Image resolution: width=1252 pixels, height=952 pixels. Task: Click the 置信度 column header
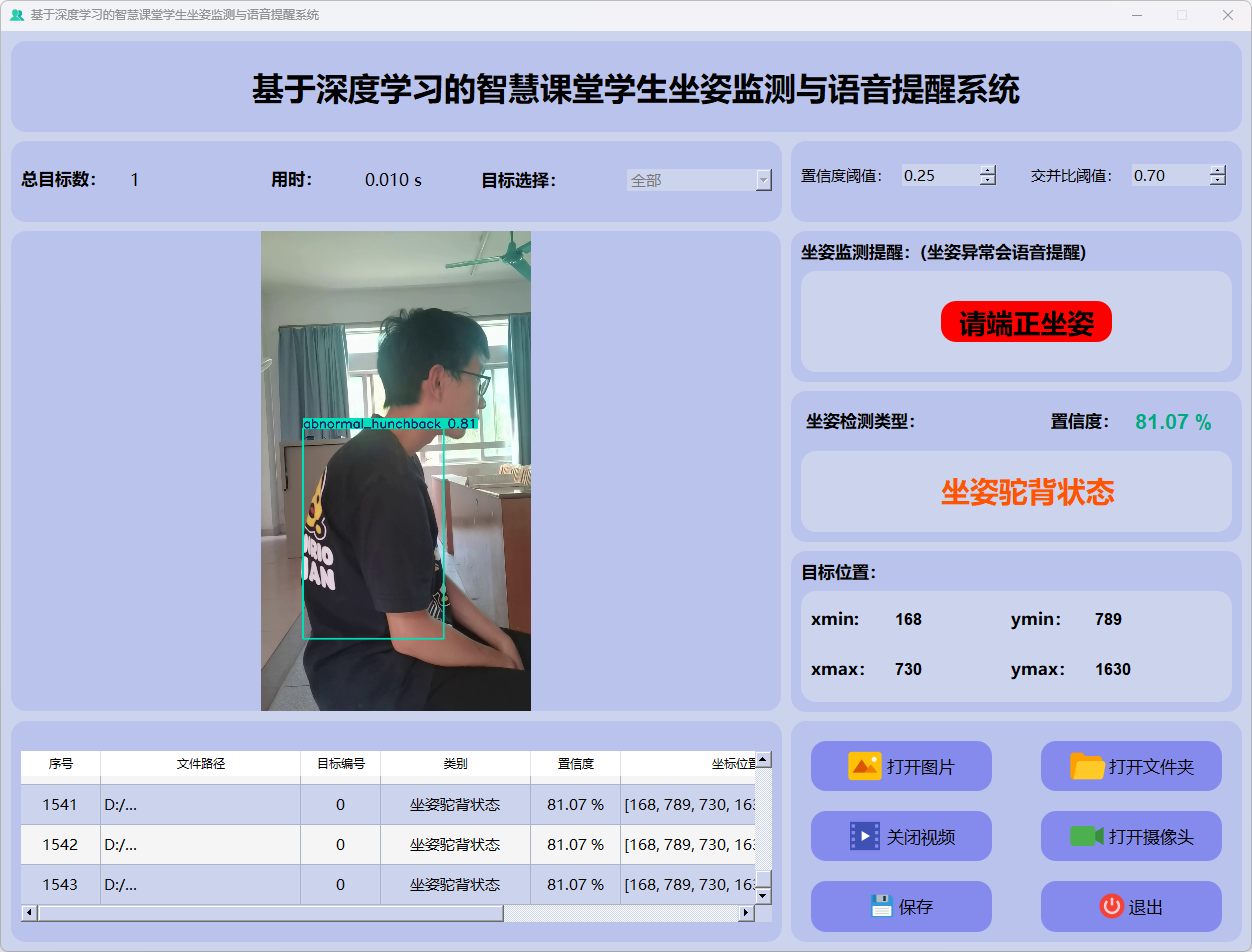click(x=575, y=763)
